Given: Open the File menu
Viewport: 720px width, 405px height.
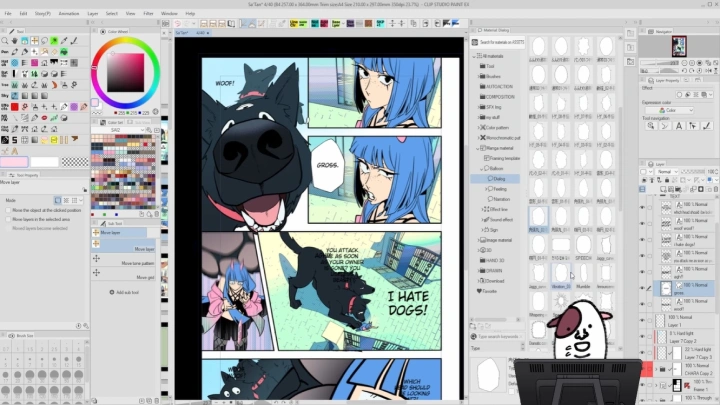Looking at the screenshot, I should [x=8, y=14].
